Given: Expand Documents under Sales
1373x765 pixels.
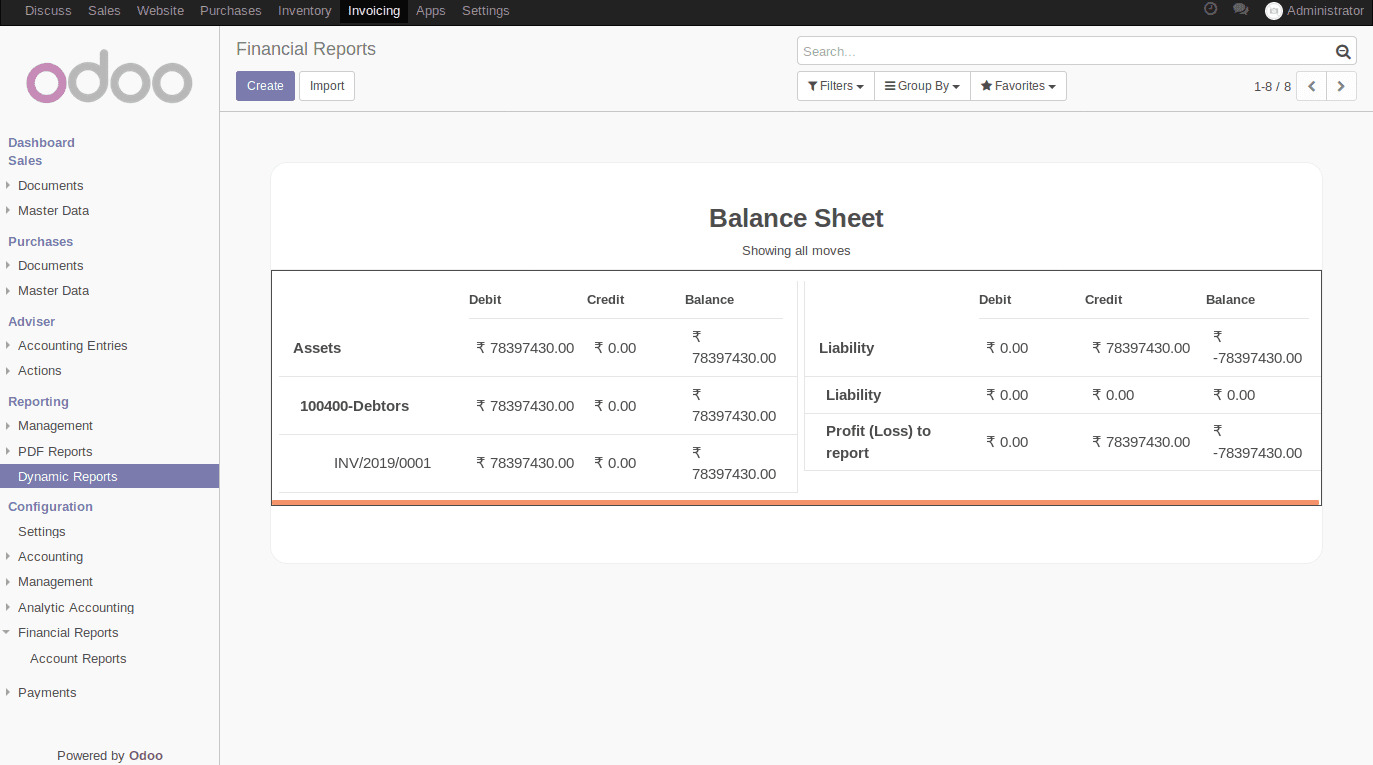Looking at the screenshot, I should (50, 186).
